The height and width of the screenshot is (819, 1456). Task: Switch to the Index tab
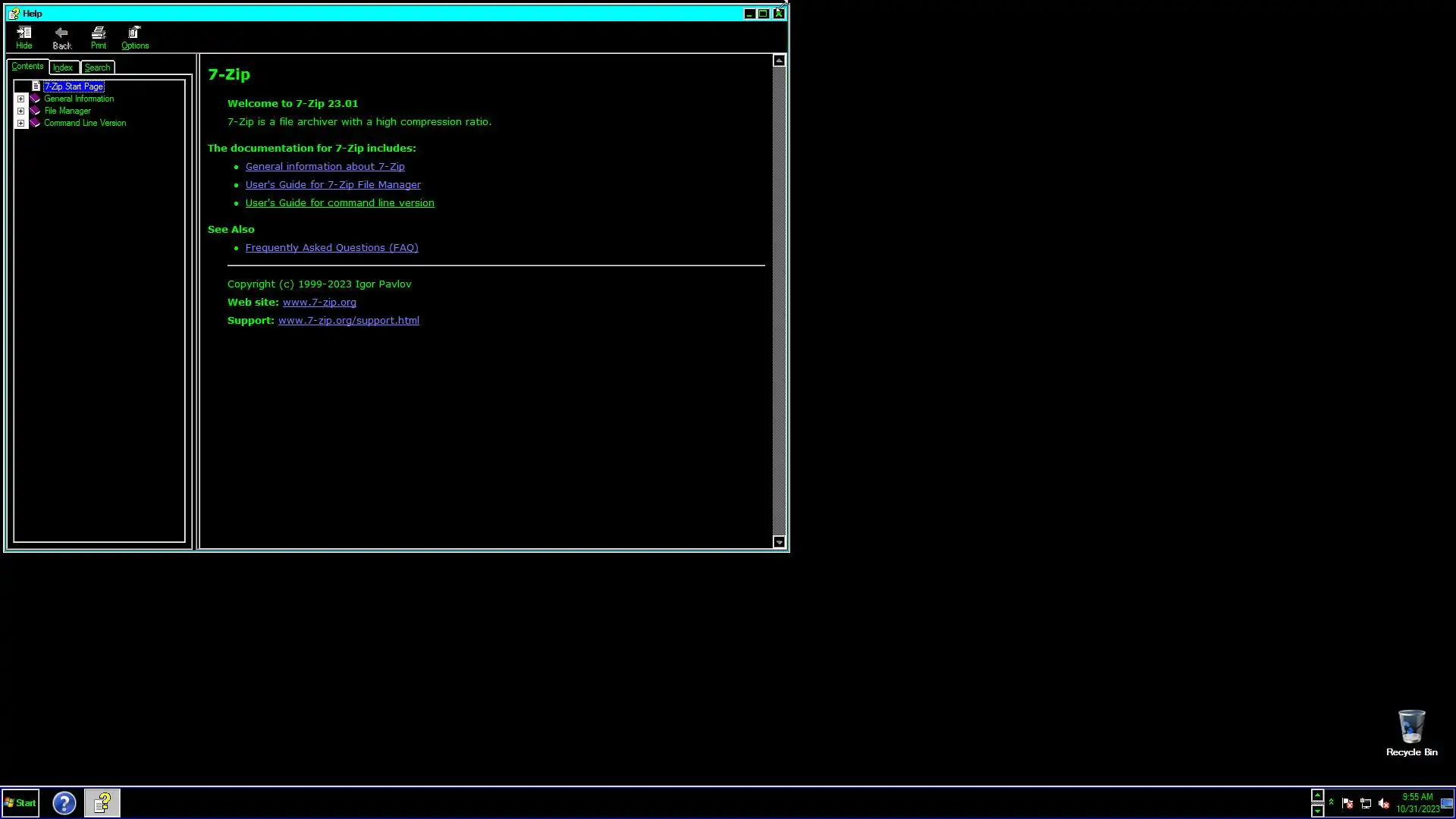point(63,67)
